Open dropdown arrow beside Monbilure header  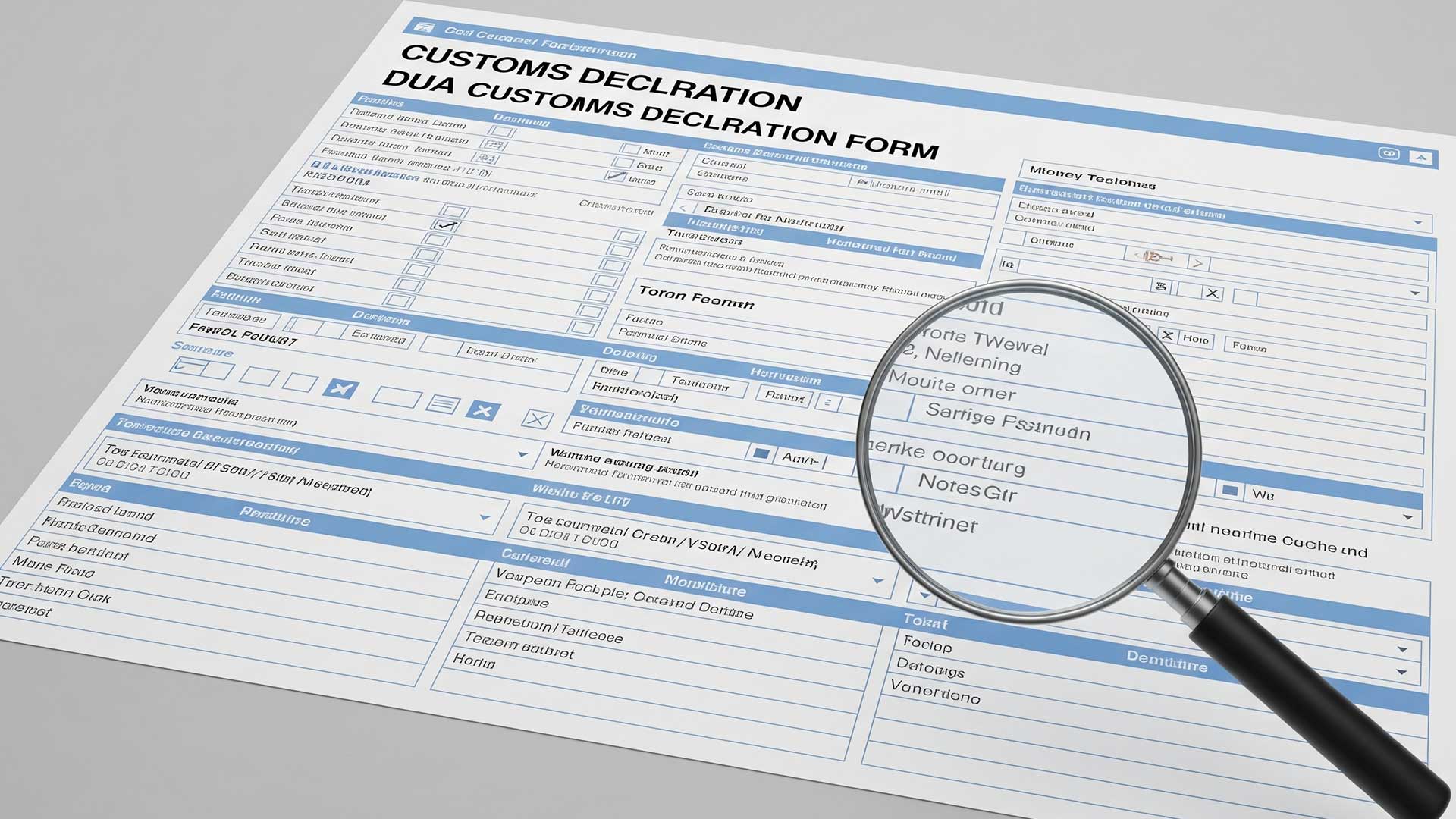[877, 582]
